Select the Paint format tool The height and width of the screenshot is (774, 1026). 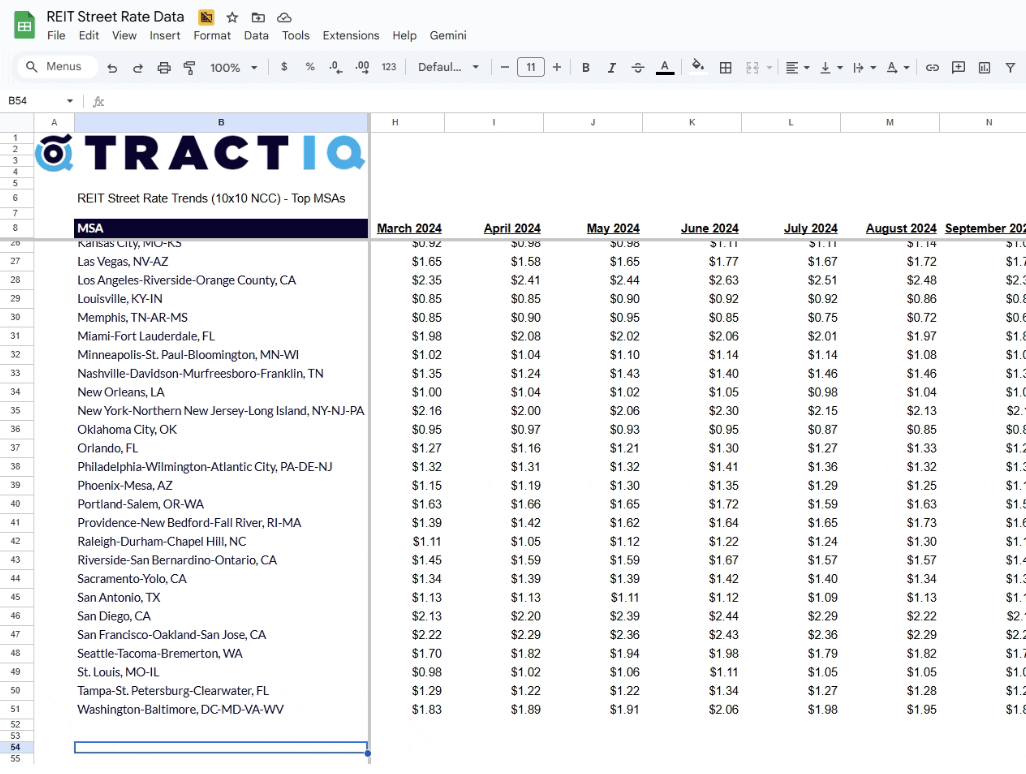click(190, 68)
